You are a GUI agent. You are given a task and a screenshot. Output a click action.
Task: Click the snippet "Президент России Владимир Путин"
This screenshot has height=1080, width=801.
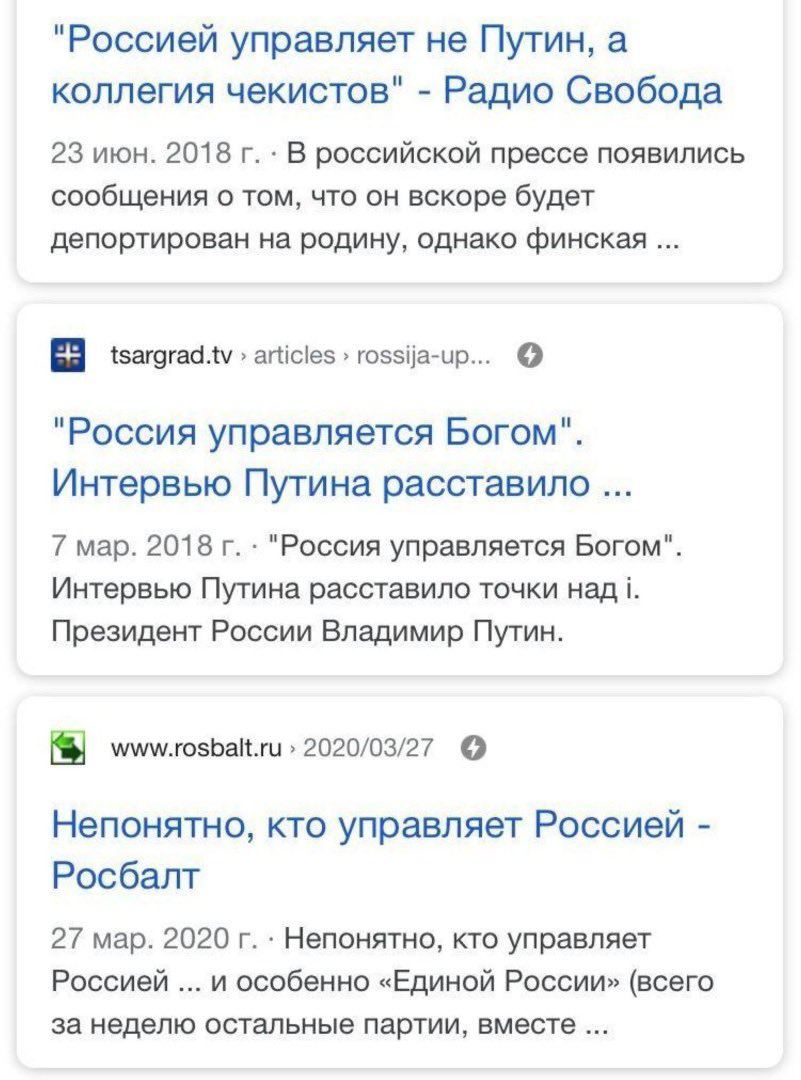tap(310, 632)
